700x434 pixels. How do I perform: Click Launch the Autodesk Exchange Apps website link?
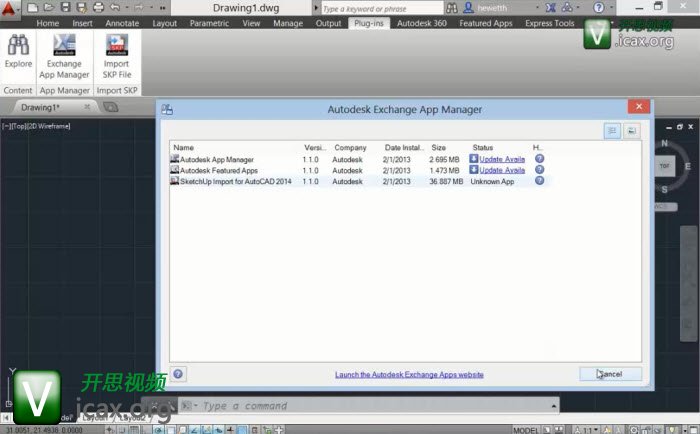pyautogui.click(x=409, y=375)
